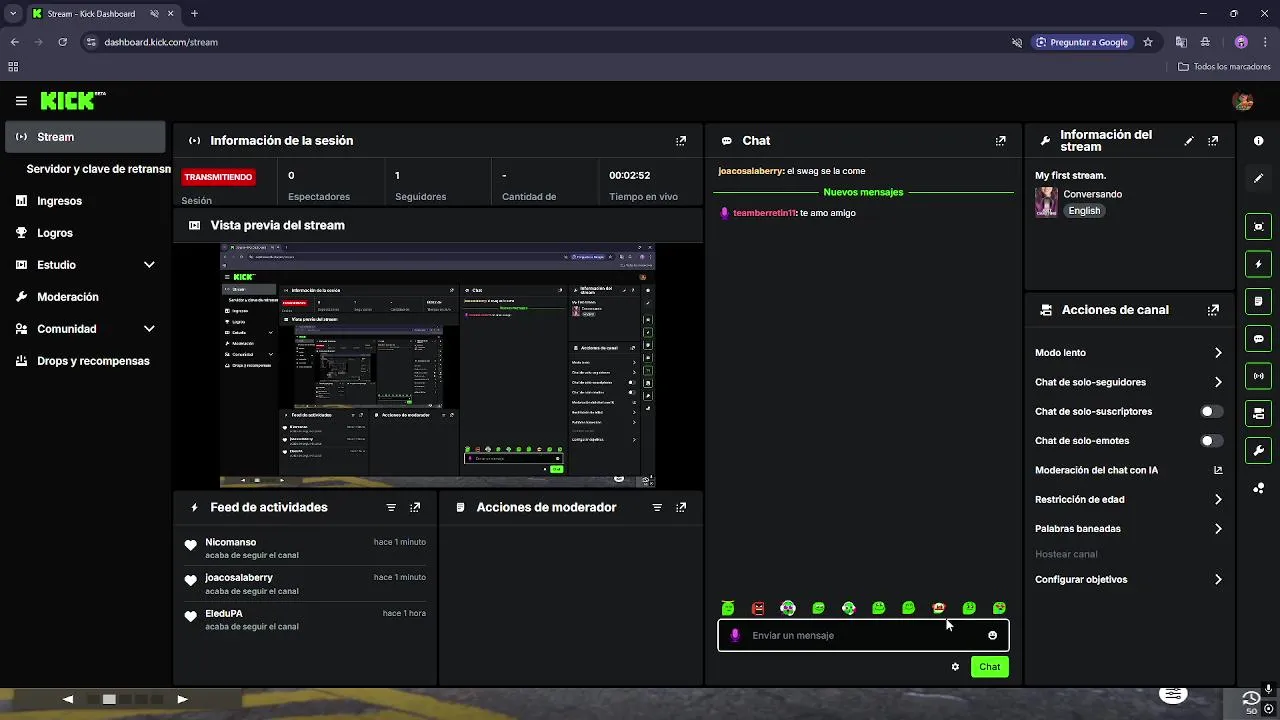Pop out the Información de la sesión panel
Viewport: 1280px width, 720px height.
(681, 141)
